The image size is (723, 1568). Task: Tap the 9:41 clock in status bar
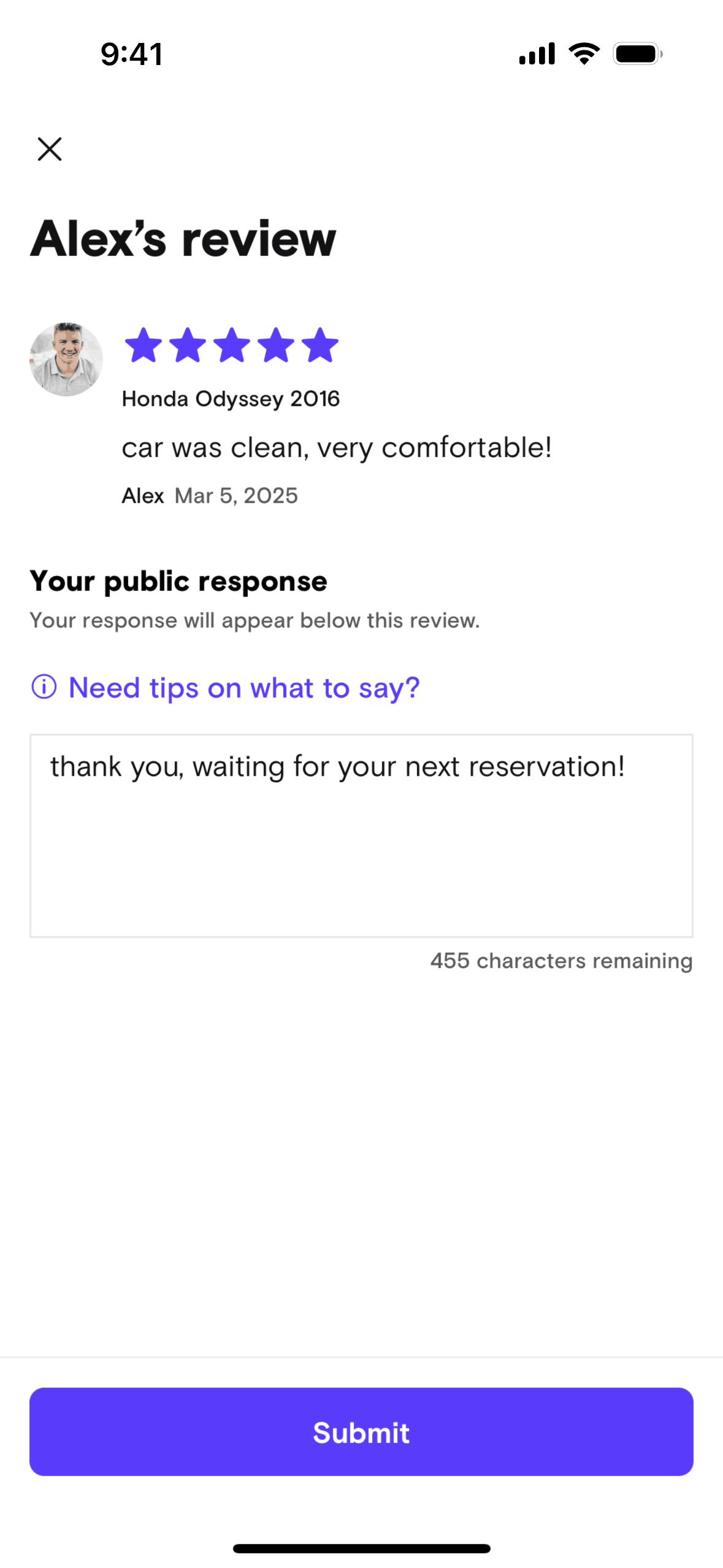tap(132, 54)
